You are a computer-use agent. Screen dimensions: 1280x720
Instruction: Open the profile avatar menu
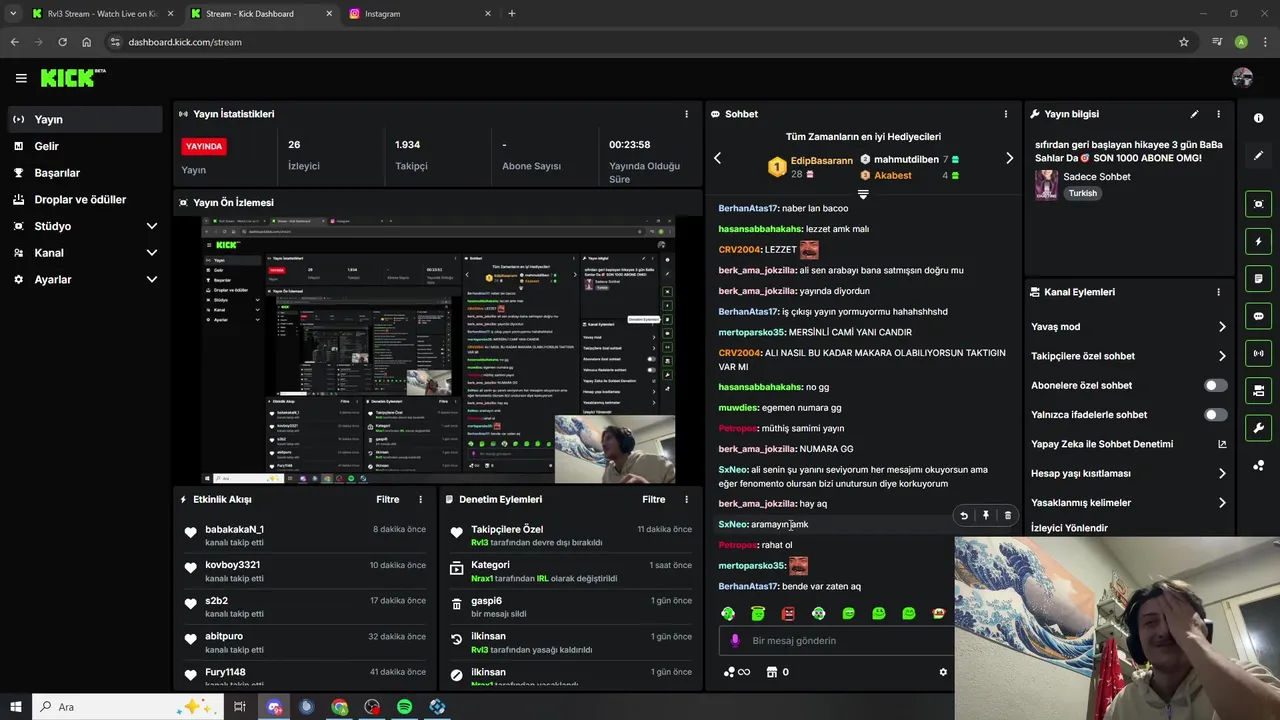(x=1242, y=78)
